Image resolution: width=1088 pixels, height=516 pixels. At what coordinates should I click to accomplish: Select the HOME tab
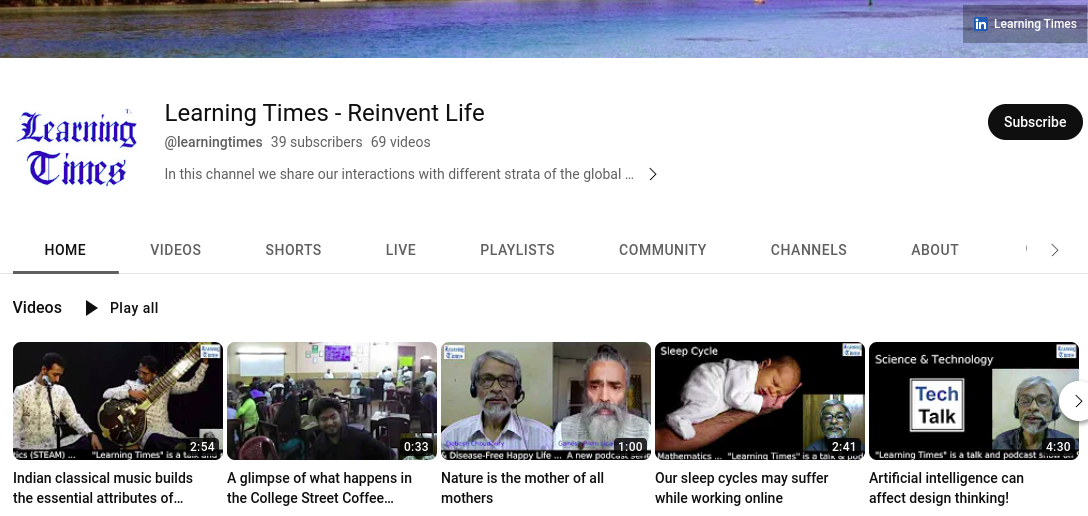point(65,250)
